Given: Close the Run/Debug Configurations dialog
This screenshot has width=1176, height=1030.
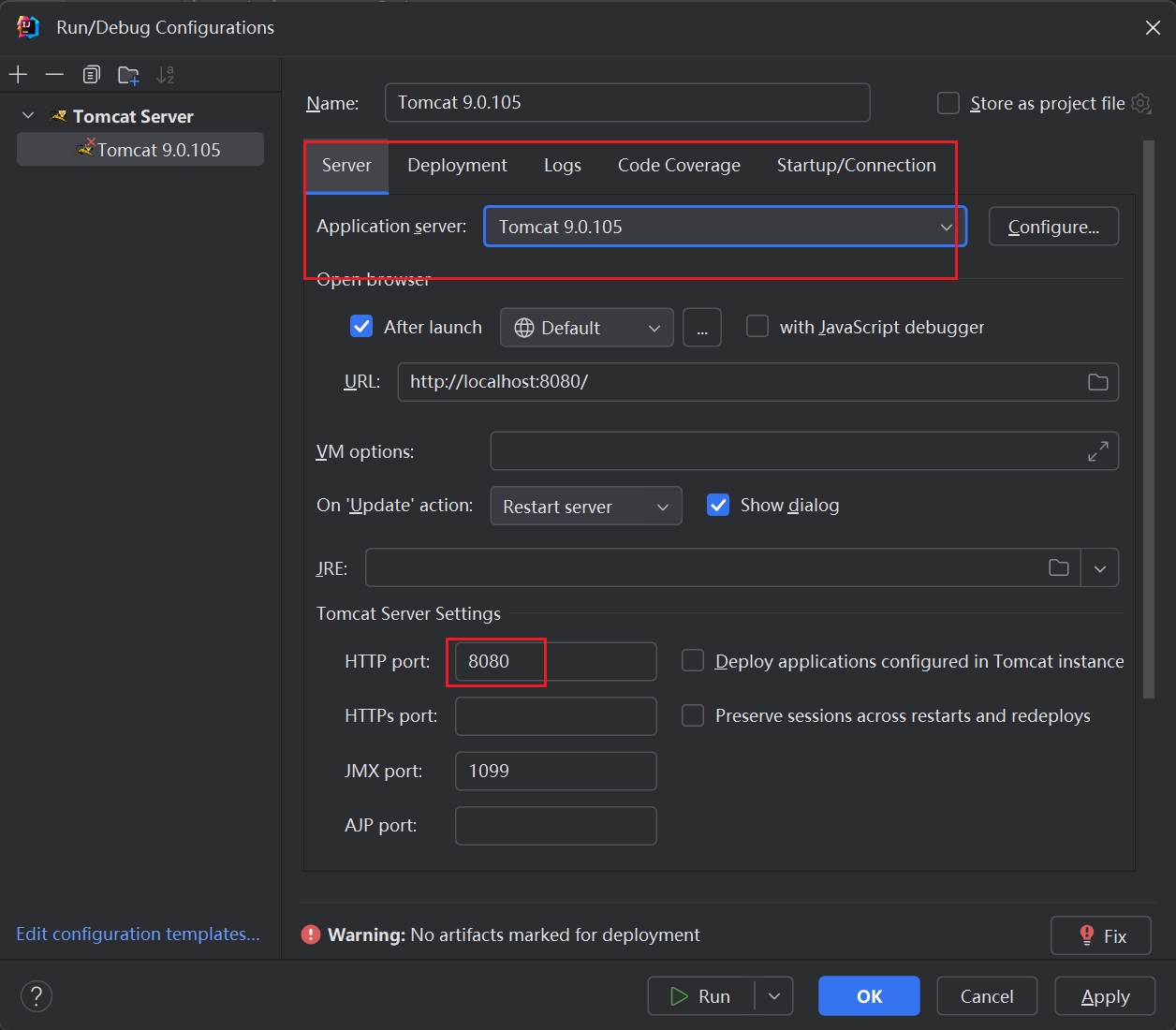Looking at the screenshot, I should (1153, 28).
